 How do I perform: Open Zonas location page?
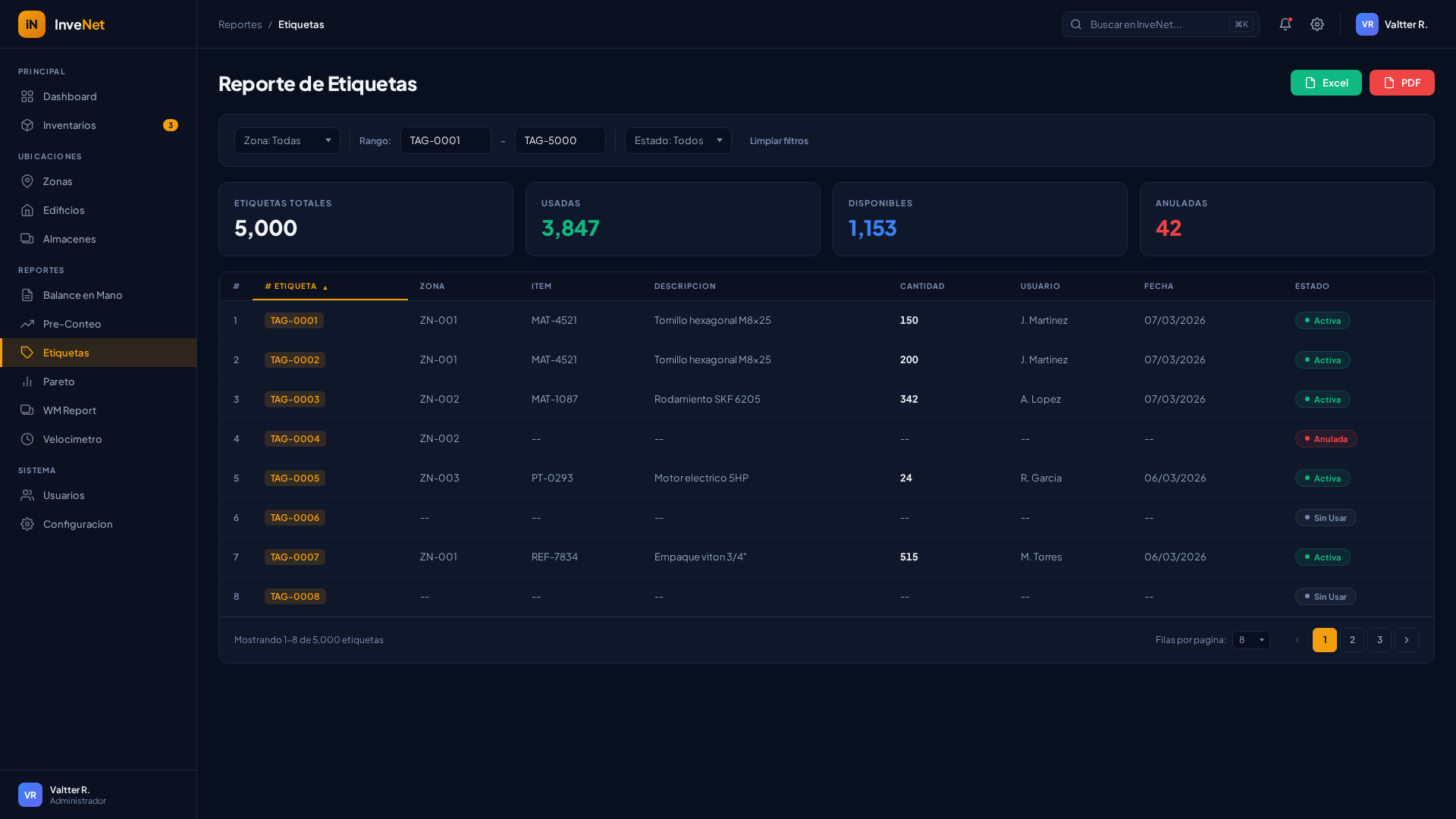(58, 181)
